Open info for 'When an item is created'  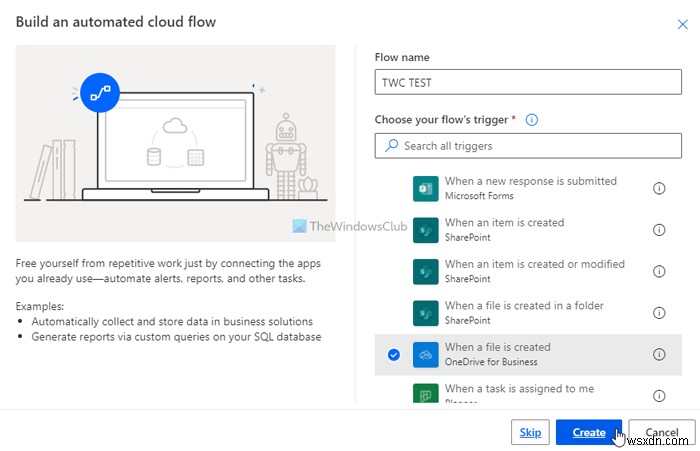coord(659,230)
